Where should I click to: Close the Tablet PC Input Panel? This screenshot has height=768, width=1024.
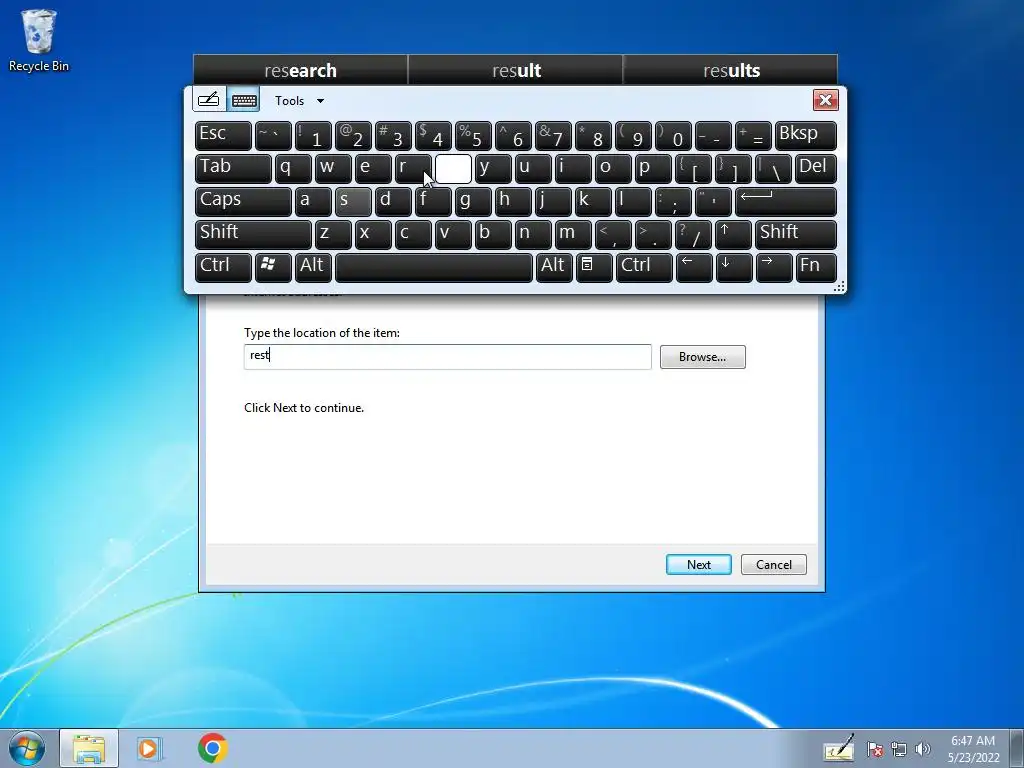pos(825,100)
